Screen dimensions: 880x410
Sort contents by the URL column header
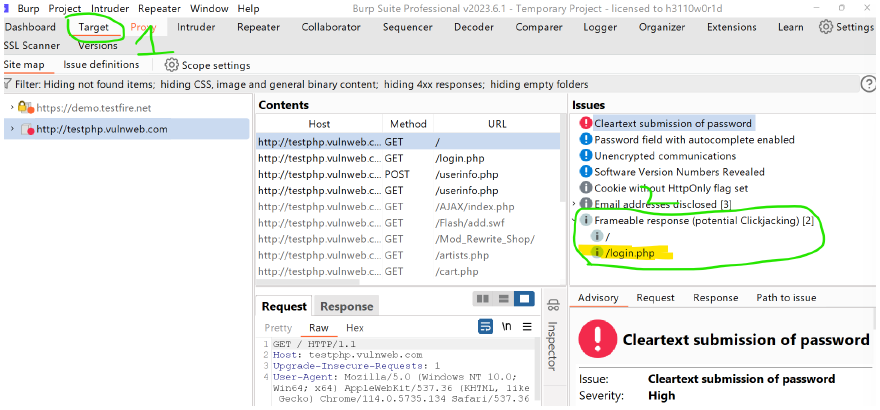[497, 124]
